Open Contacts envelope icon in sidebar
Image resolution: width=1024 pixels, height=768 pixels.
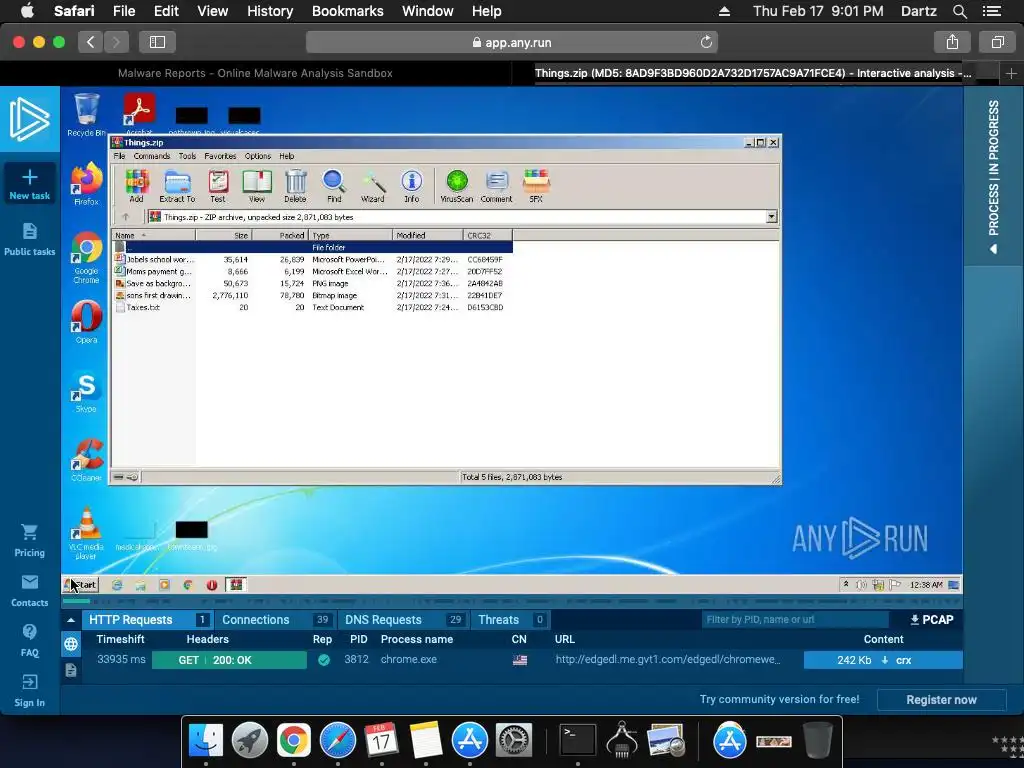(x=29, y=590)
